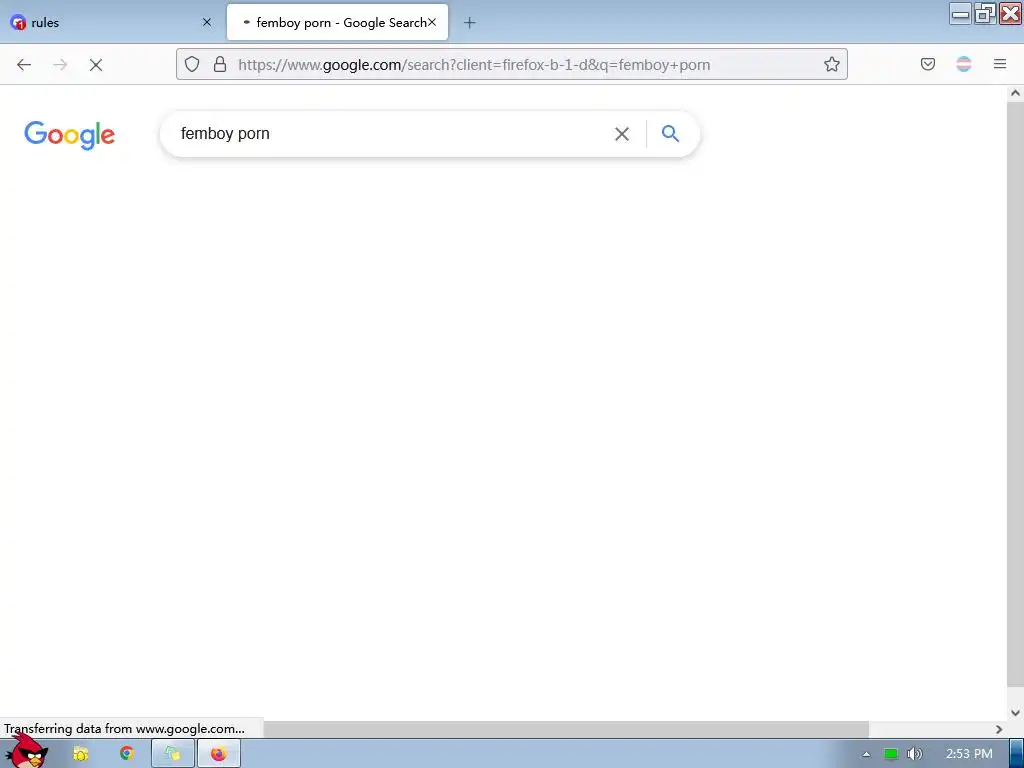Close the rules tab
Screen dimensions: 1024x768
pyautogui.click(x=207, y=22)
